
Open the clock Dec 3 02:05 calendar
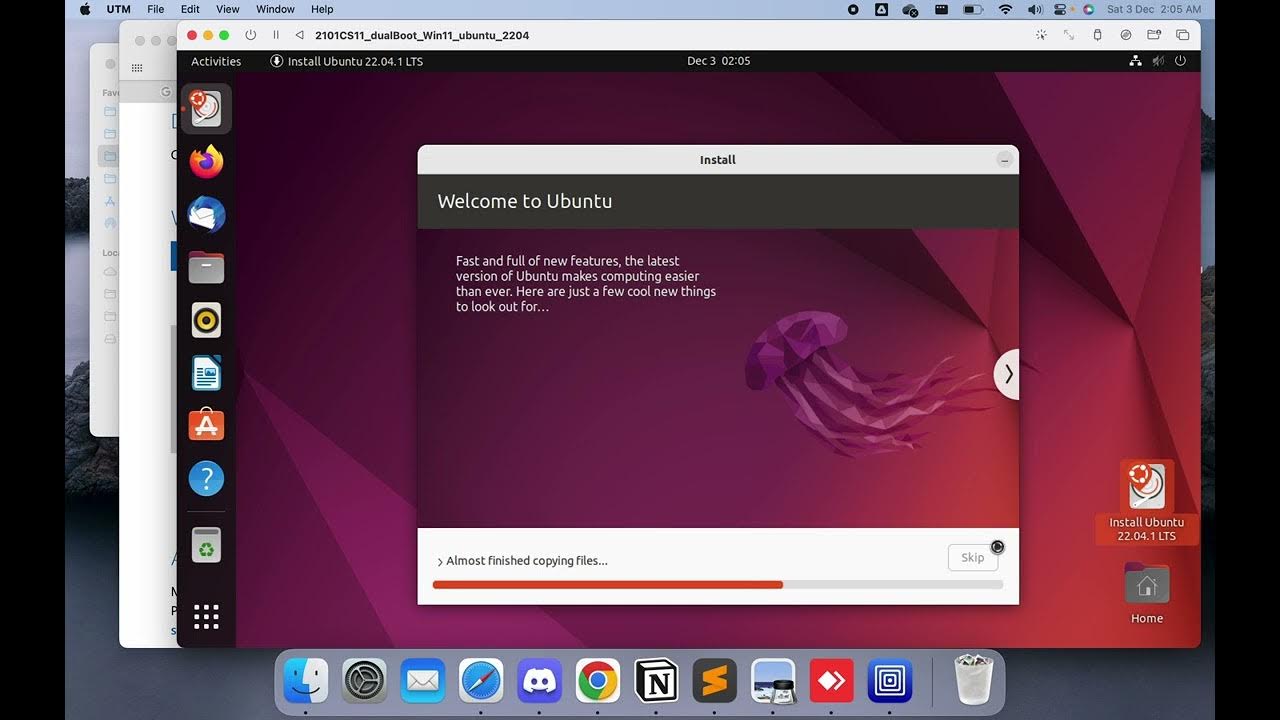pyautogui.click(x=718, y=61)
